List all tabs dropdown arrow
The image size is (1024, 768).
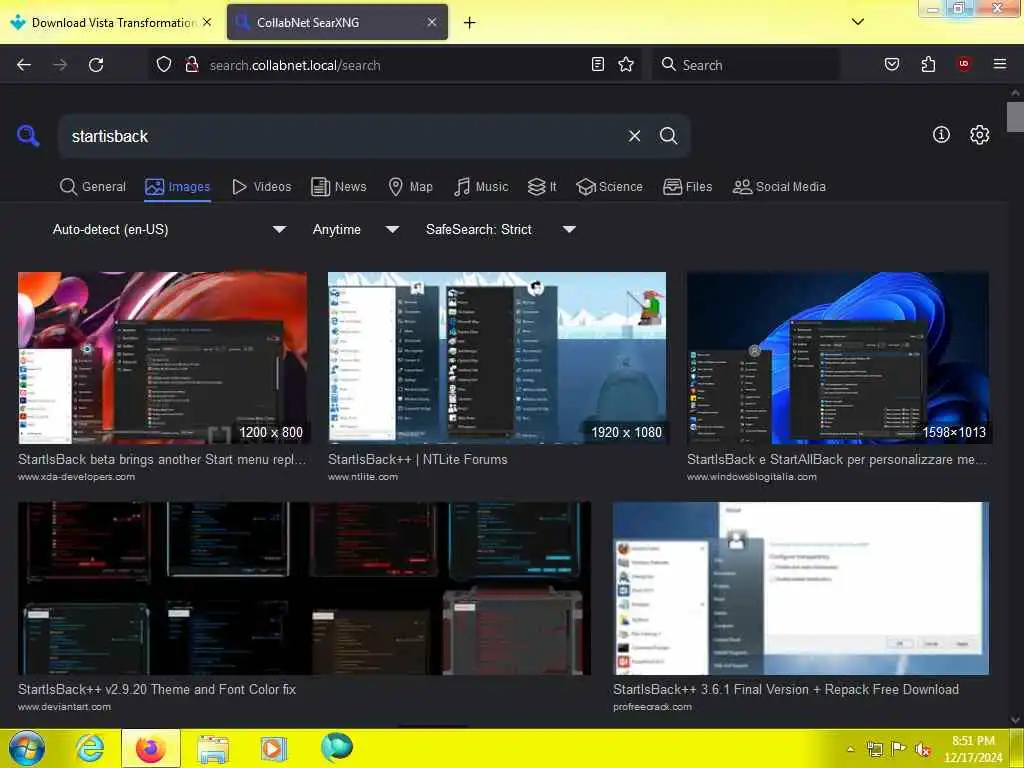pos(858,22)
